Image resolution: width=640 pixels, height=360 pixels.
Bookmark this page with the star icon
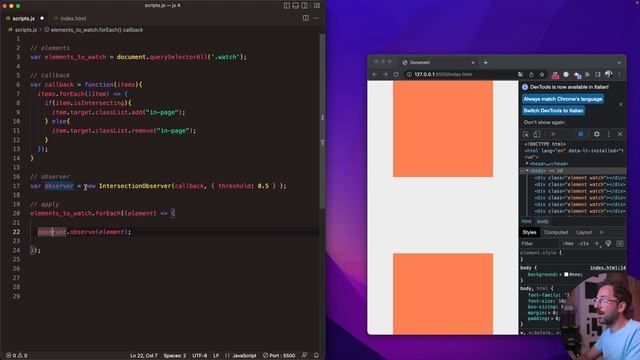pos(542,74)
